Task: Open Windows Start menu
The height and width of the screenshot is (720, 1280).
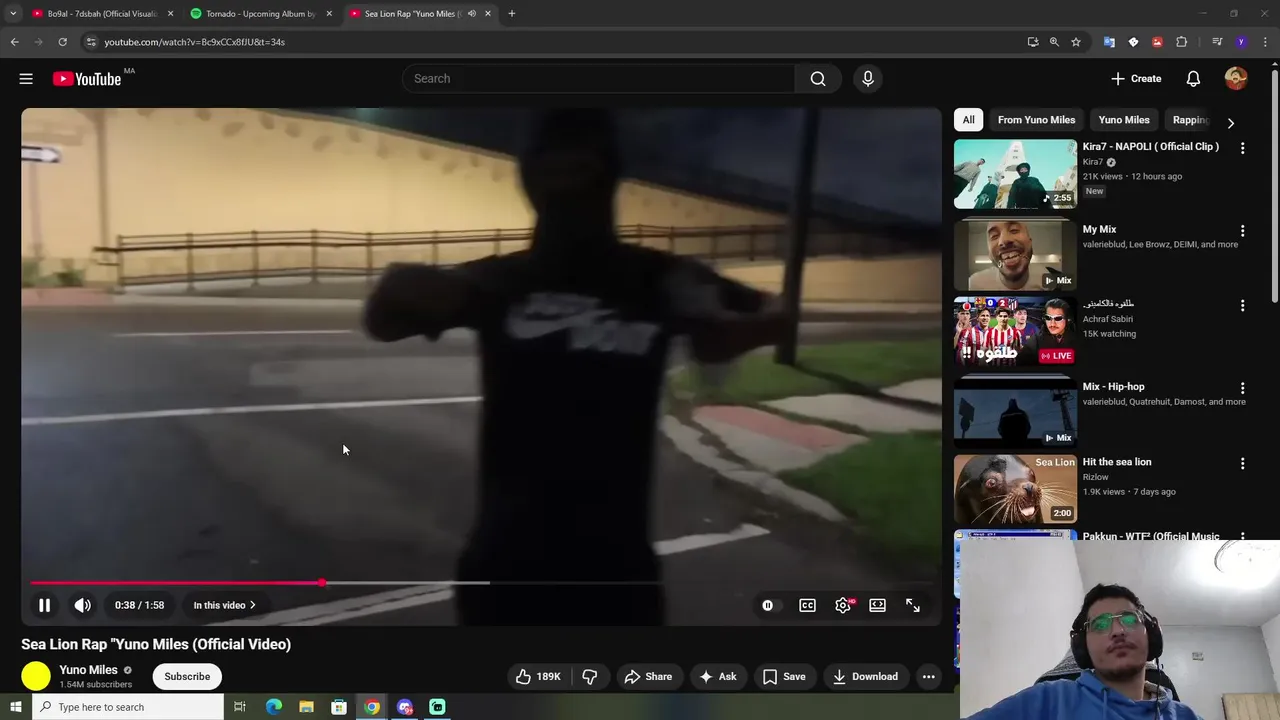Action: pyautogui.click(x=15, y=707)
